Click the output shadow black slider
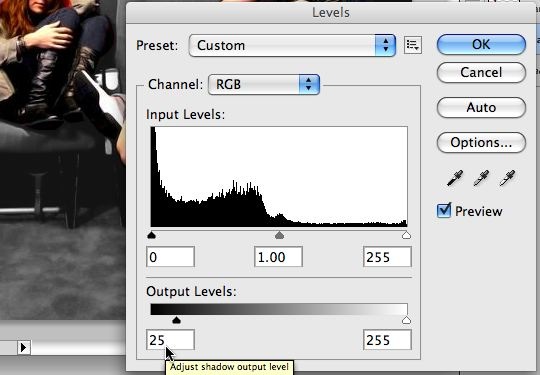The width and height of the screenshot is (540, 375). coord(176,320)
